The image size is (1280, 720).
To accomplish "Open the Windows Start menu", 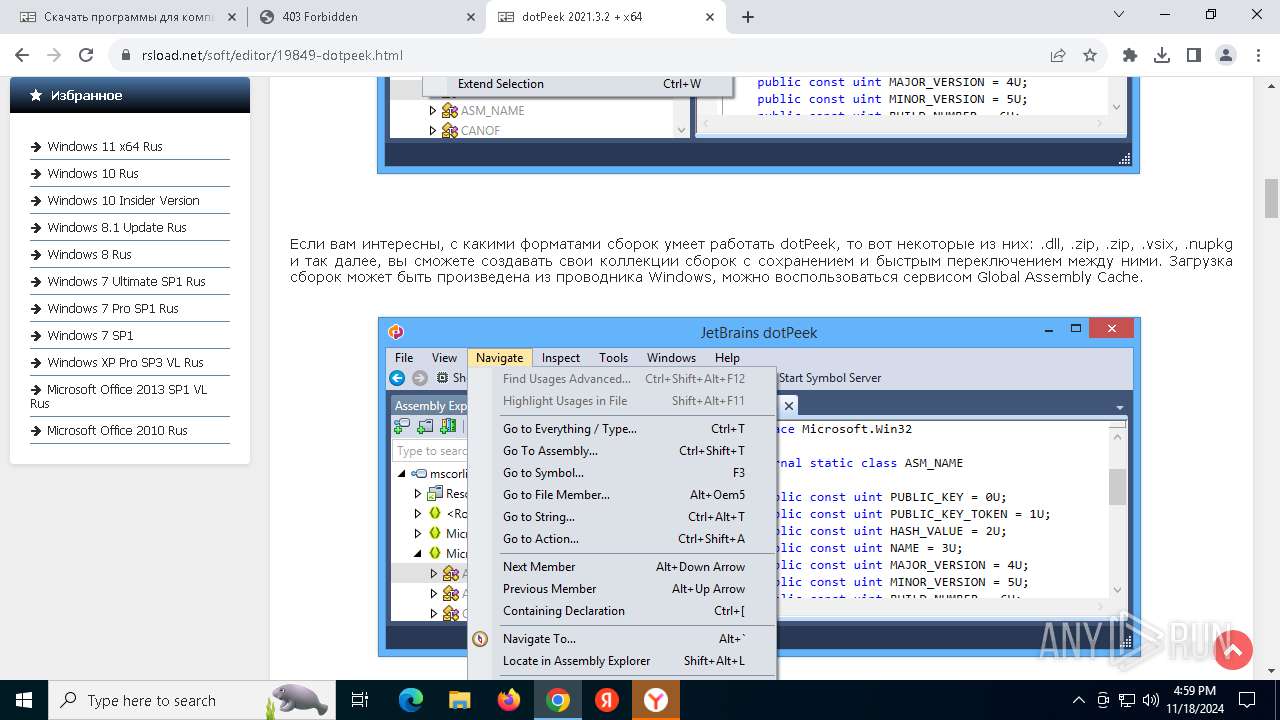I will click(24, 700).
